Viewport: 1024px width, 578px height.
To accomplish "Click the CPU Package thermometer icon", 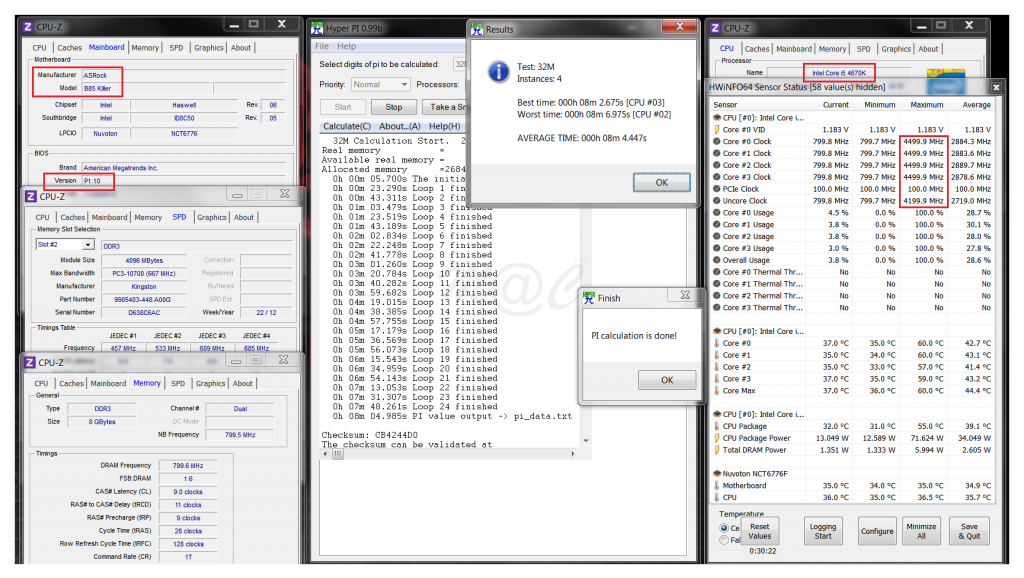I will pyautogui.click(x=717, y=426).
